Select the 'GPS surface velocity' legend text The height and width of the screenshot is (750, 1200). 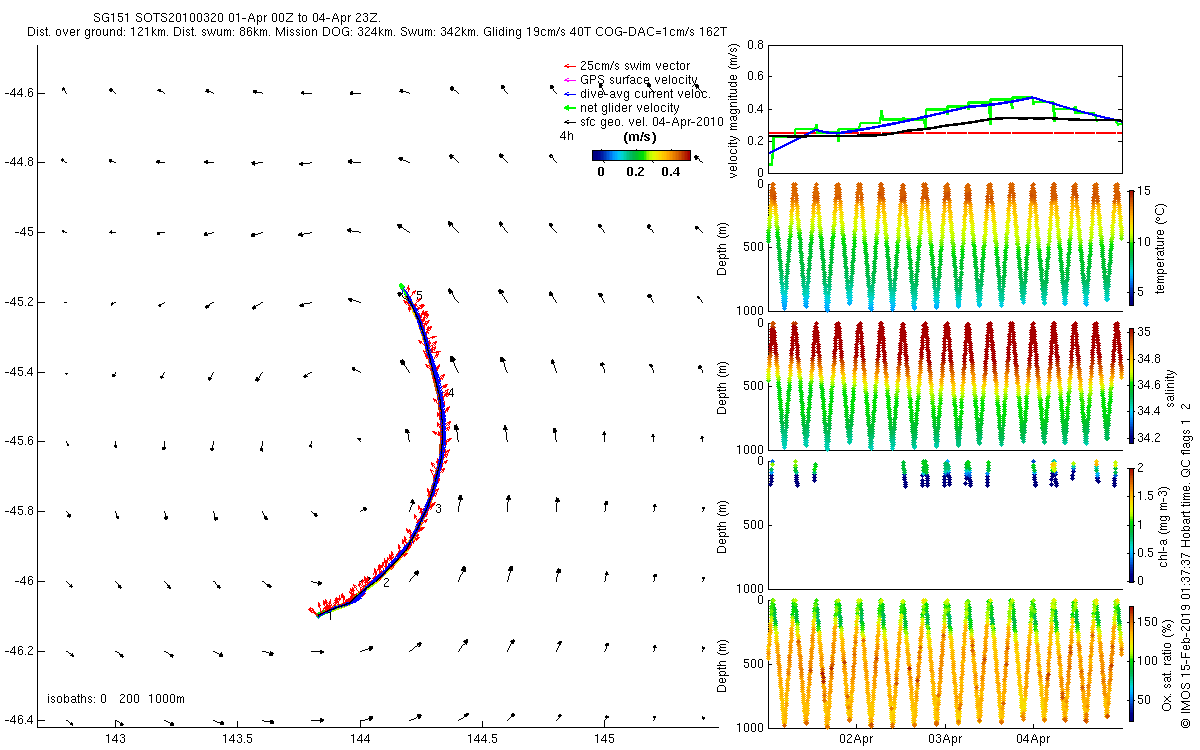pyautogui.click(x=638, y=80)
